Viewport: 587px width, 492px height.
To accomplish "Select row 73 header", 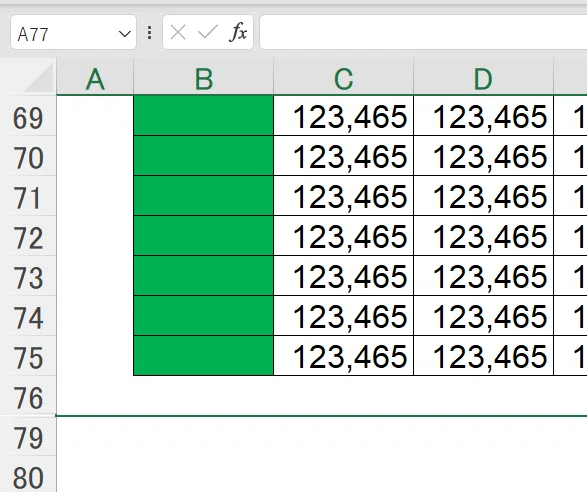I will click(28, 276).
